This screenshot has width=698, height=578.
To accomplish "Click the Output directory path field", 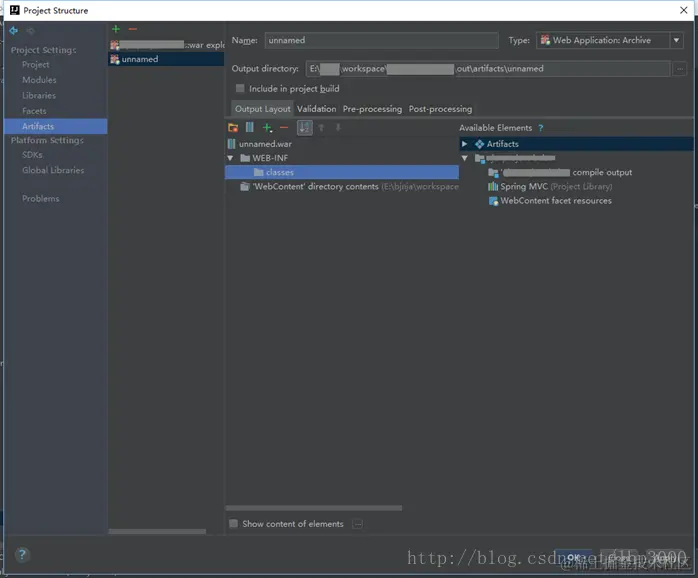I will tap(488, 69).
